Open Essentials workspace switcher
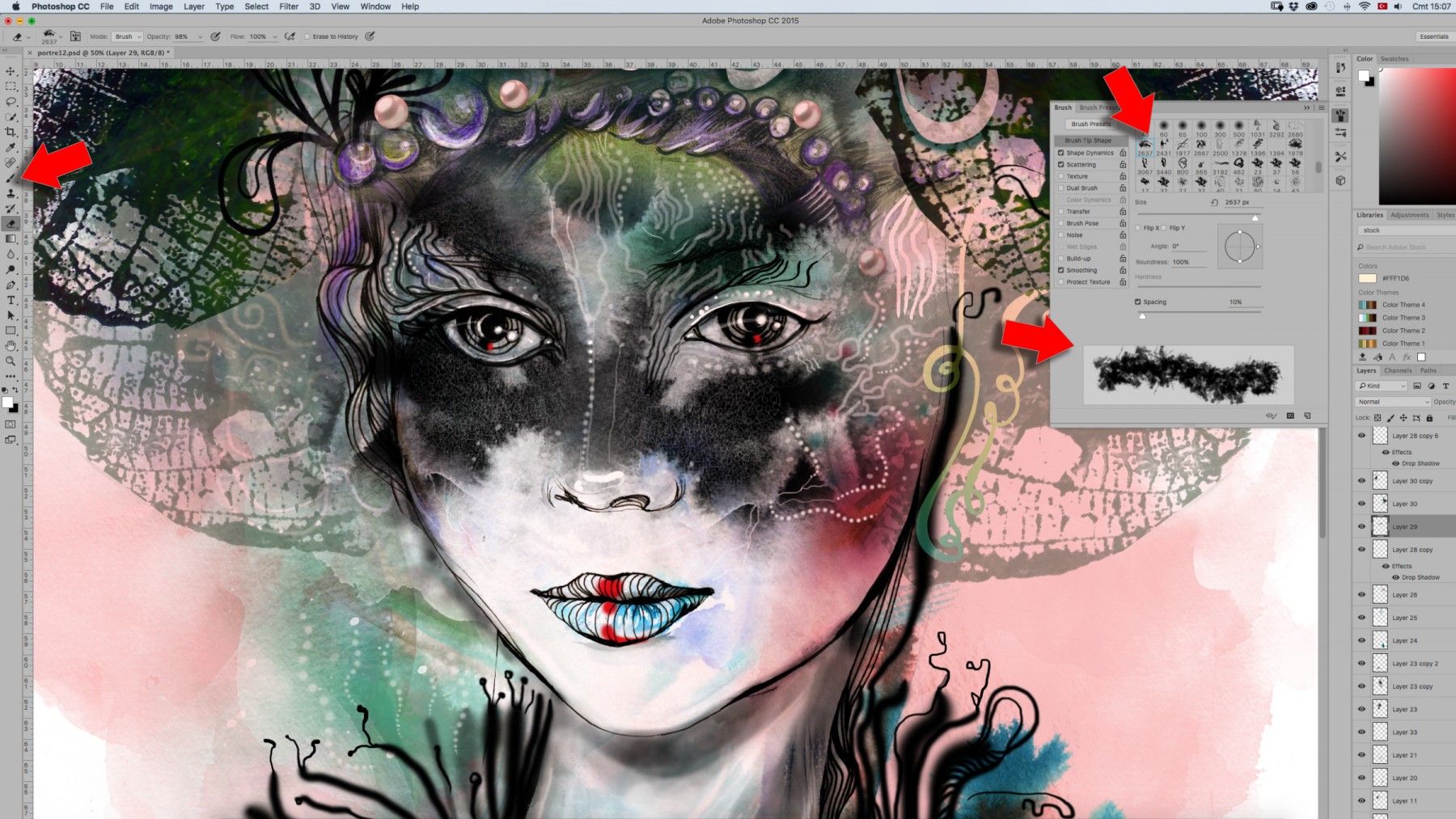Viewport: 1456px width, 819px height. point(1434,36)
